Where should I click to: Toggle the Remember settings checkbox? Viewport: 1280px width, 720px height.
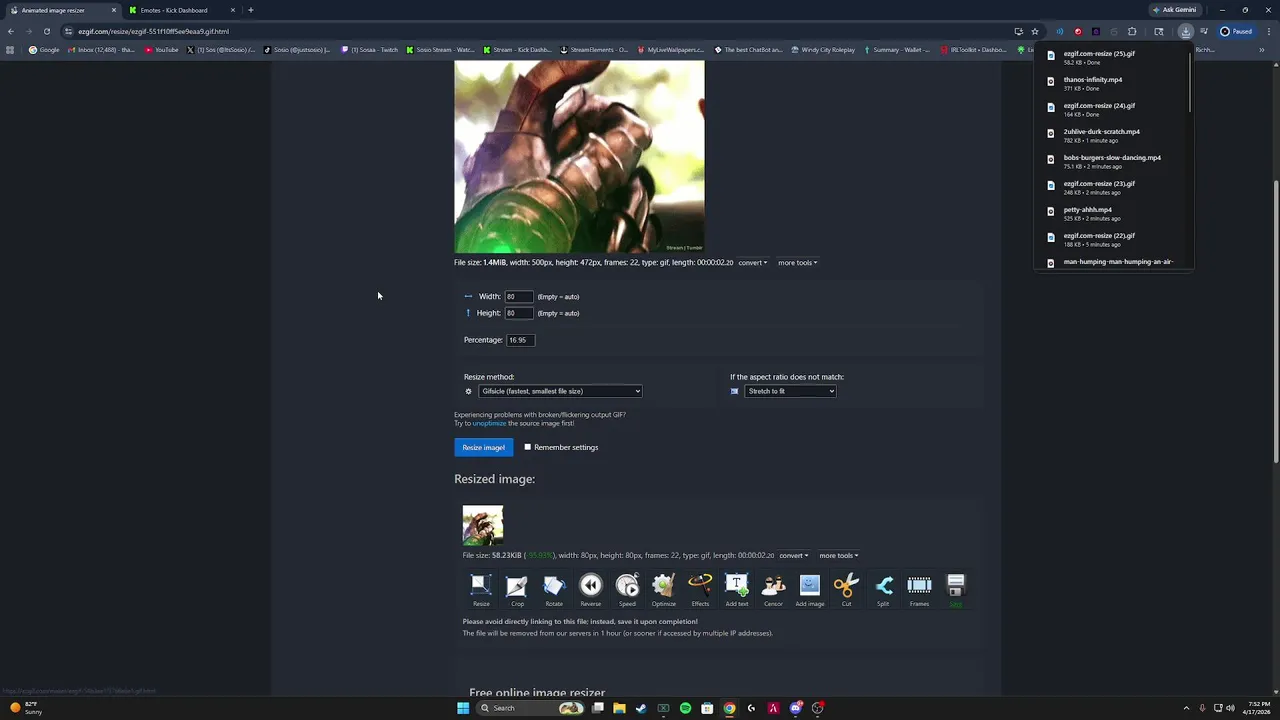pos(528,447)
